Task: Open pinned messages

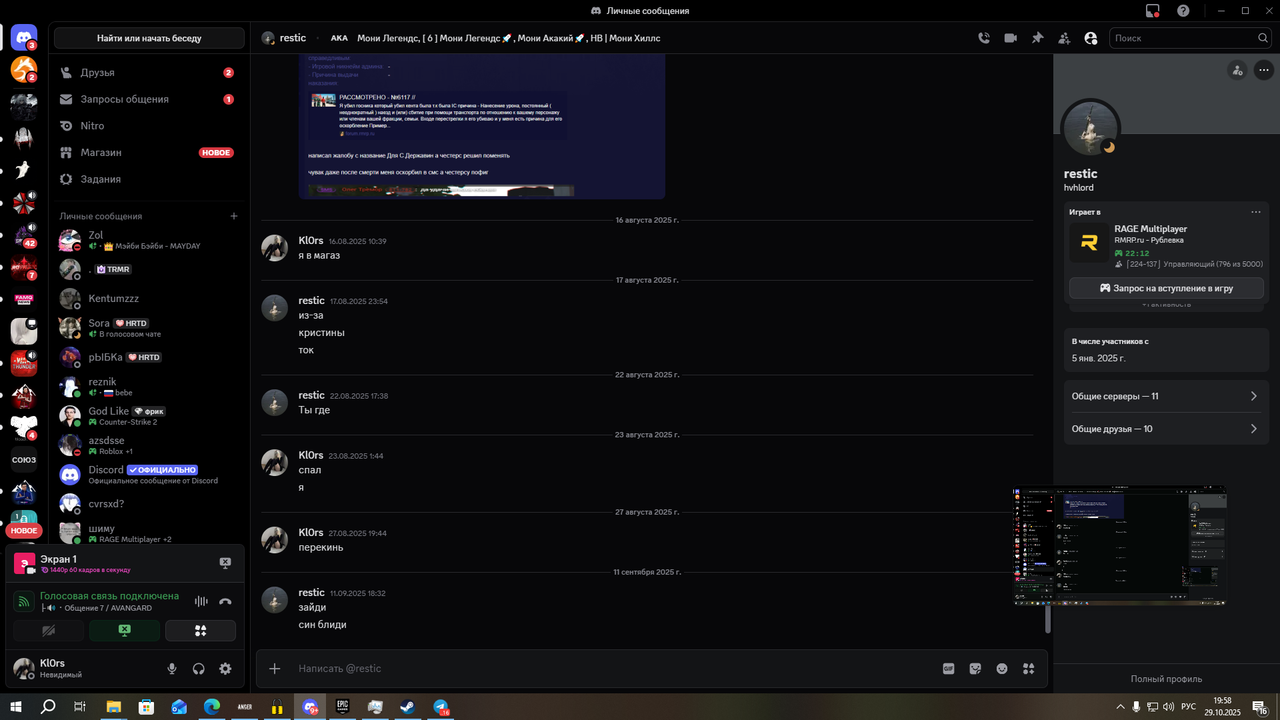Action: tap(1037, 38)
